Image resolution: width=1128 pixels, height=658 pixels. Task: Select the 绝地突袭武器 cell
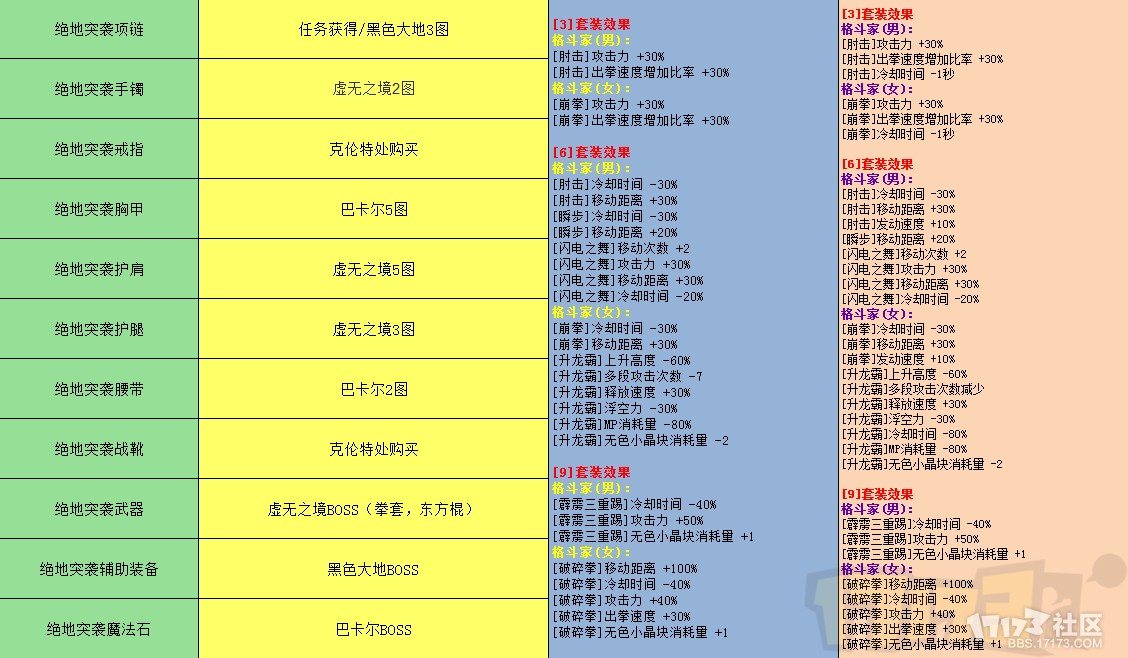(x=99, y=509)
